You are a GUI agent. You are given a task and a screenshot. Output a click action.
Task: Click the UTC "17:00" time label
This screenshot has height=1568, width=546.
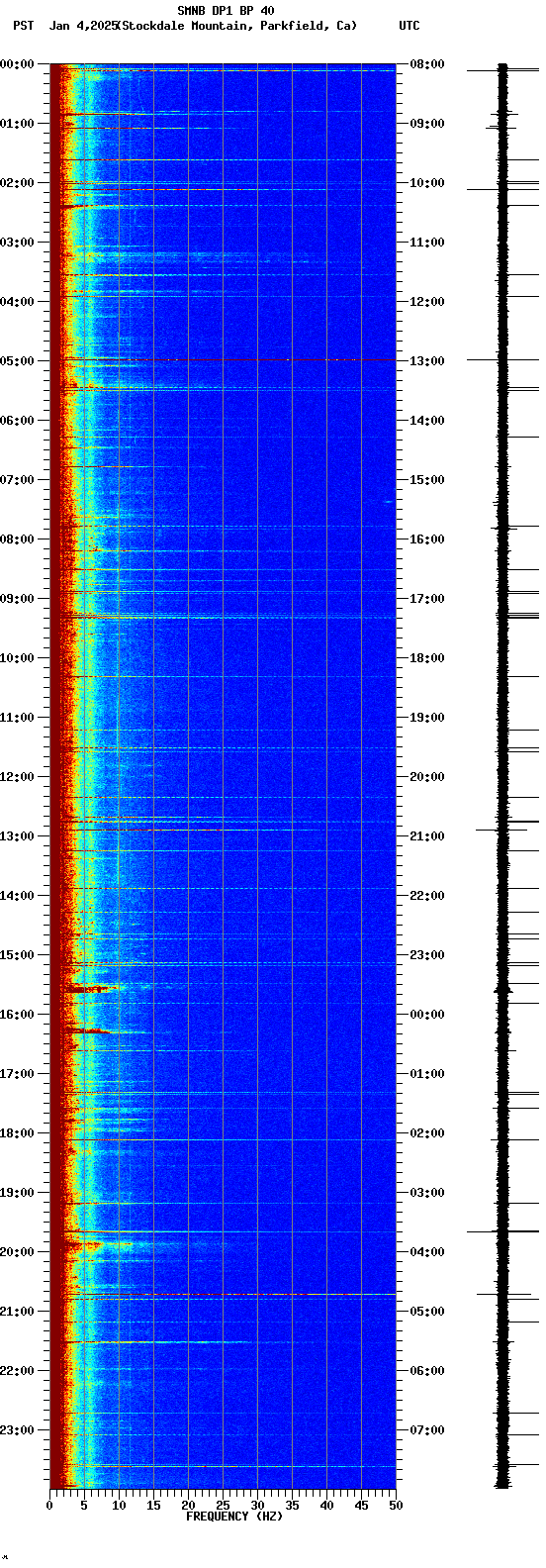[x=427, y=599]
